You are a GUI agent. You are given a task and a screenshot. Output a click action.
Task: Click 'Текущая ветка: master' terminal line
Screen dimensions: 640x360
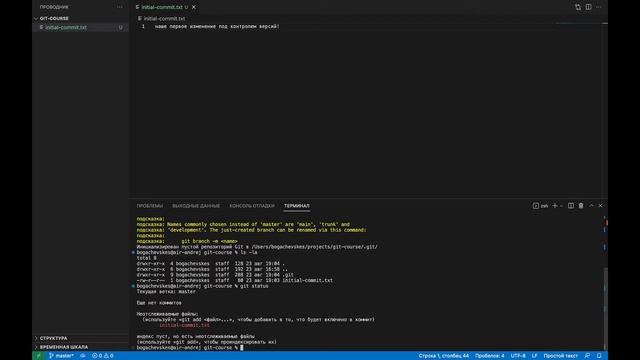click(x=166, y=292)
